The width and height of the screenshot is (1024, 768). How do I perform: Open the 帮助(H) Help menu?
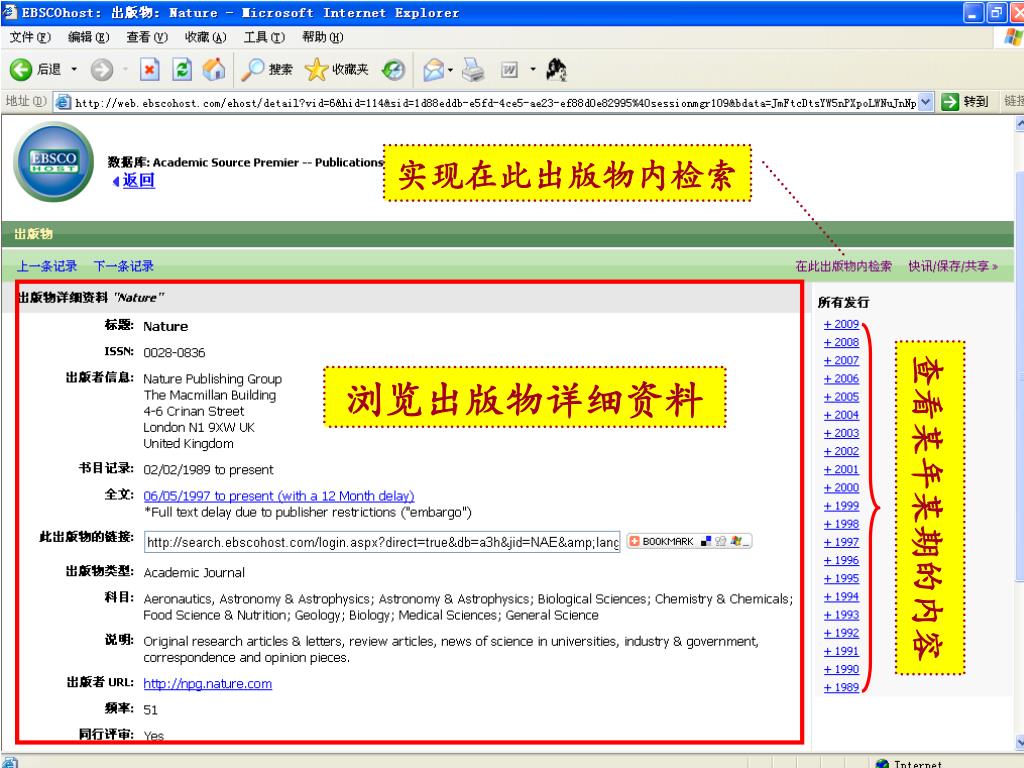coord(323,37)
